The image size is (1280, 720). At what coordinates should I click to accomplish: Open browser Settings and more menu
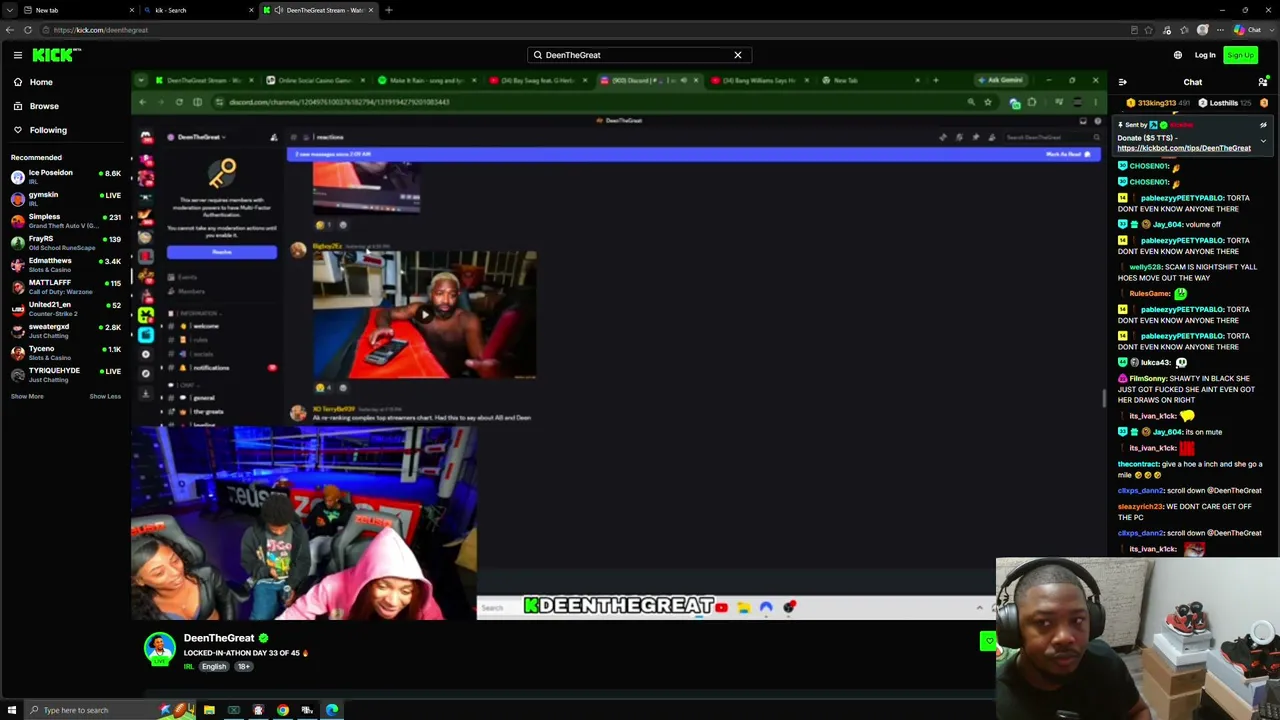1220,30
